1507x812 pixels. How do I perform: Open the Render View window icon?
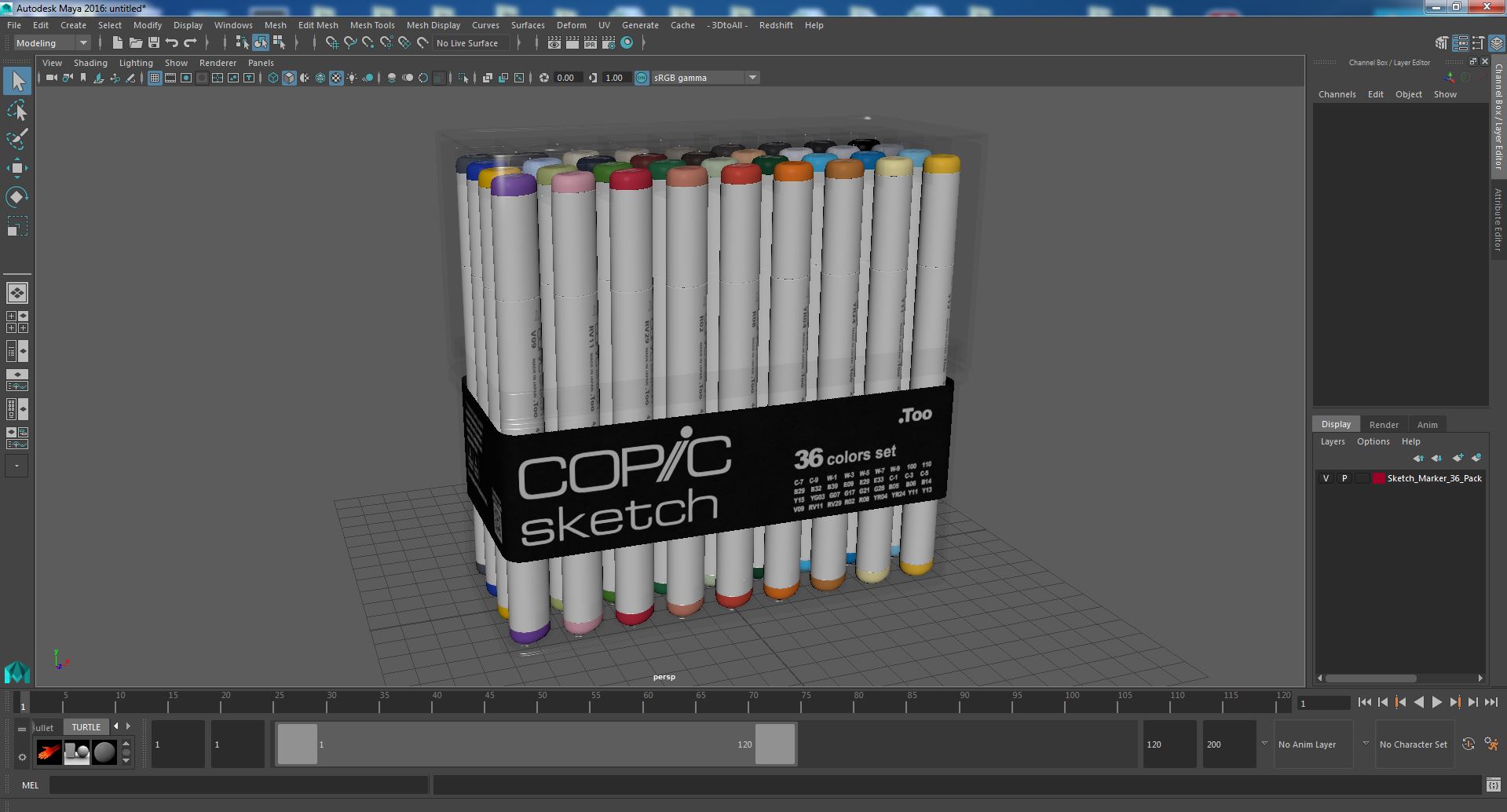click(x=554, y=43)
